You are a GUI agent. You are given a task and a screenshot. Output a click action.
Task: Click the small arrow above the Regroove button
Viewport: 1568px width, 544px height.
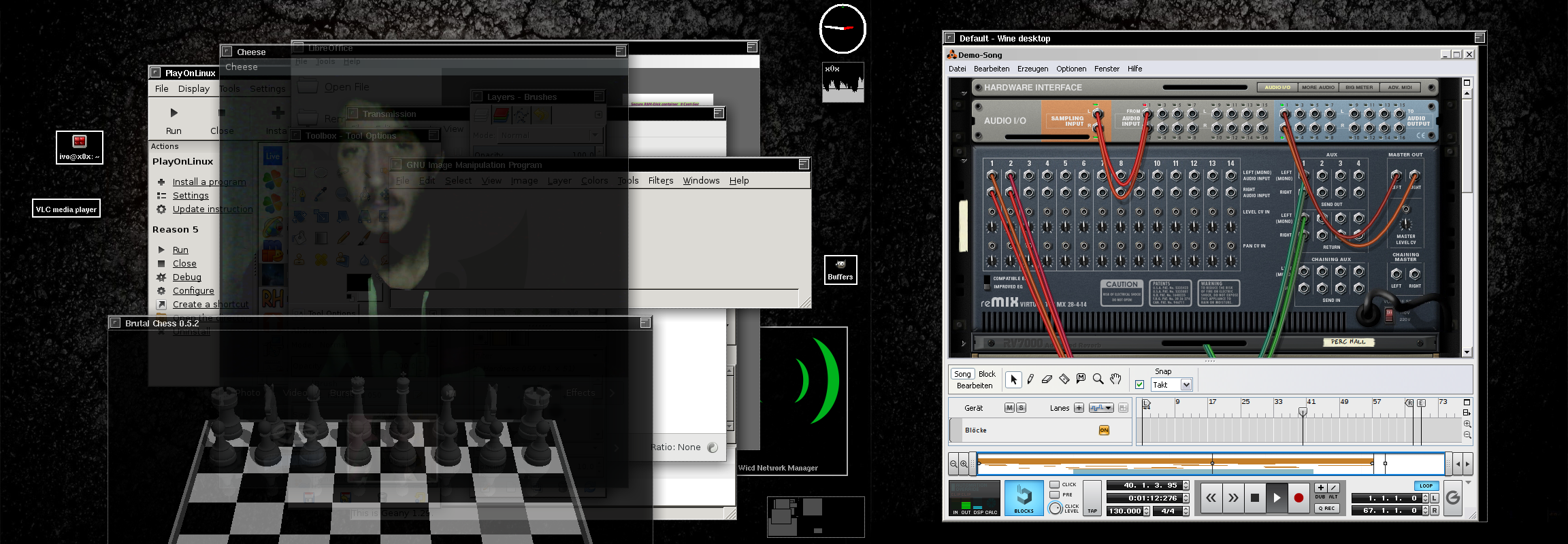[1468, 482]
